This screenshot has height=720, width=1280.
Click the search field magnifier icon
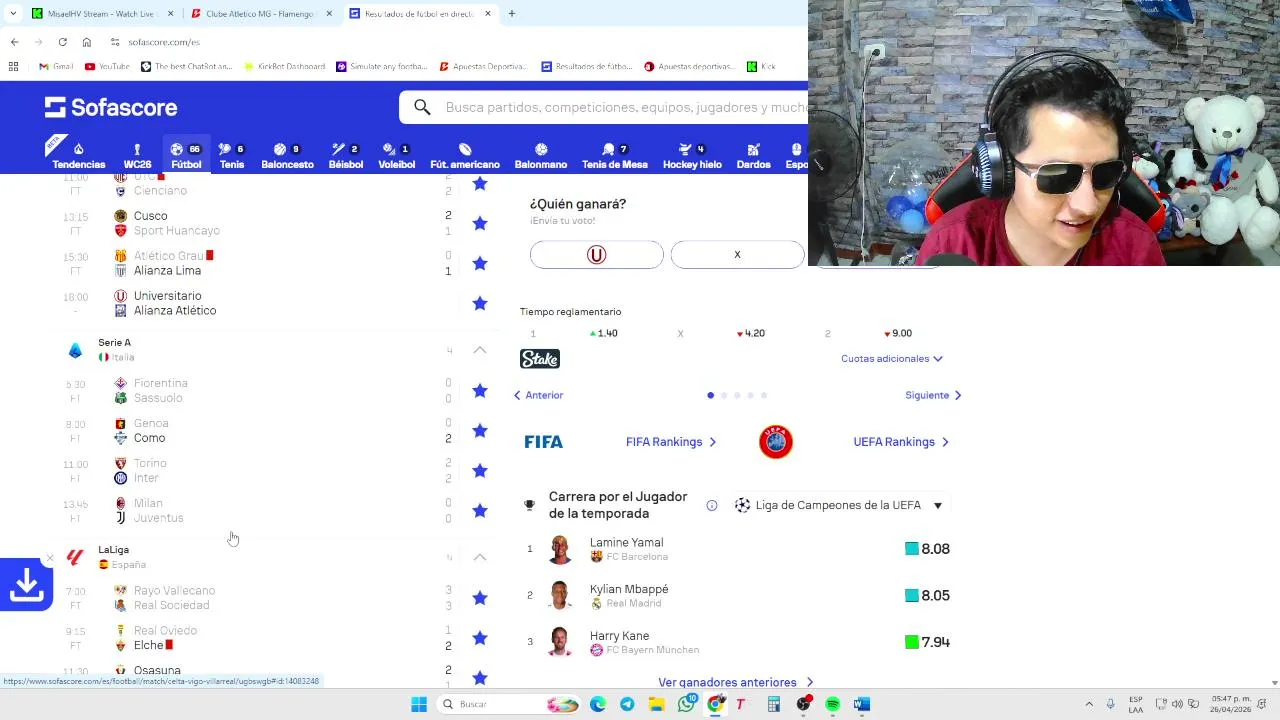click(422, 107)
